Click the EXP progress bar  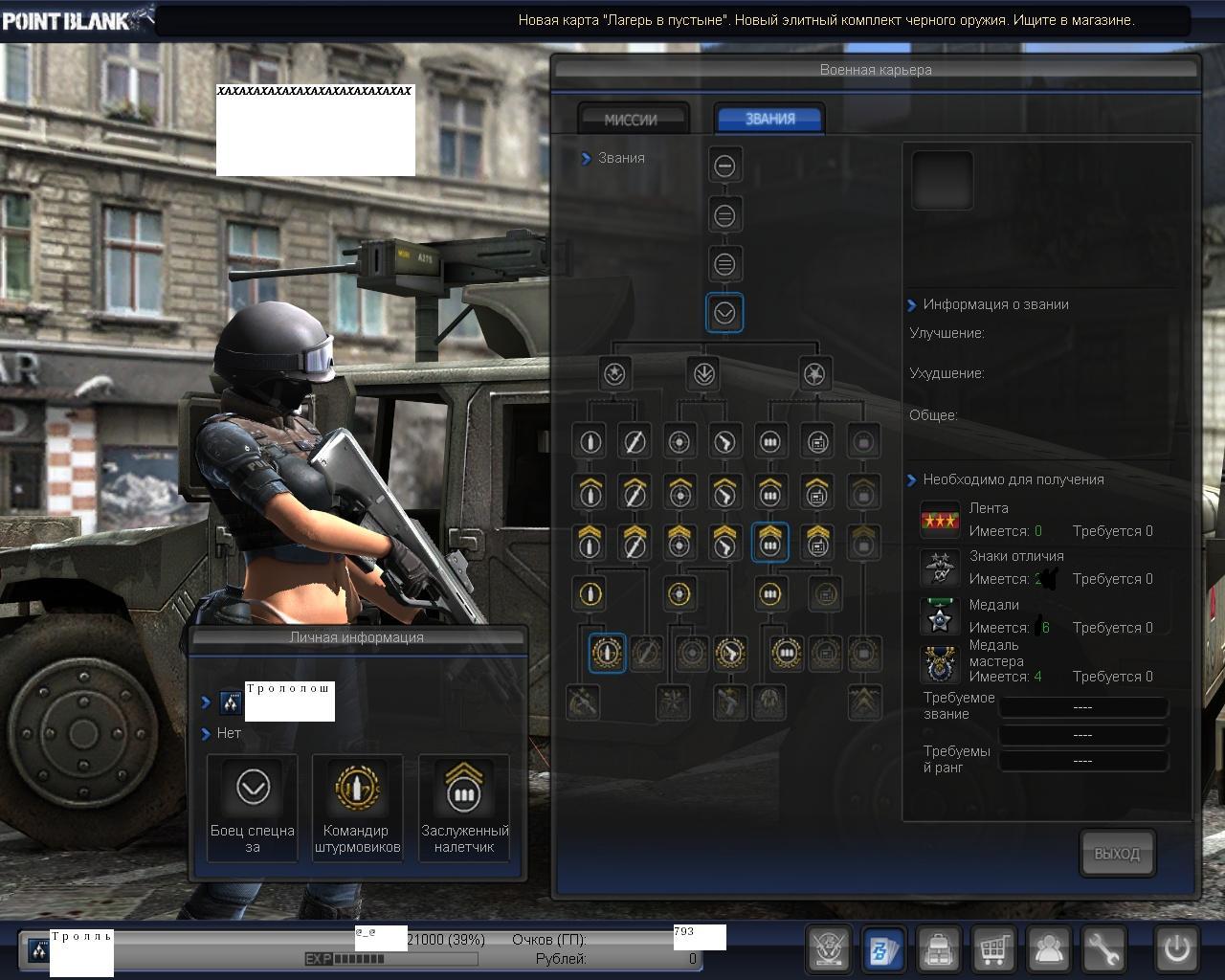392,959
